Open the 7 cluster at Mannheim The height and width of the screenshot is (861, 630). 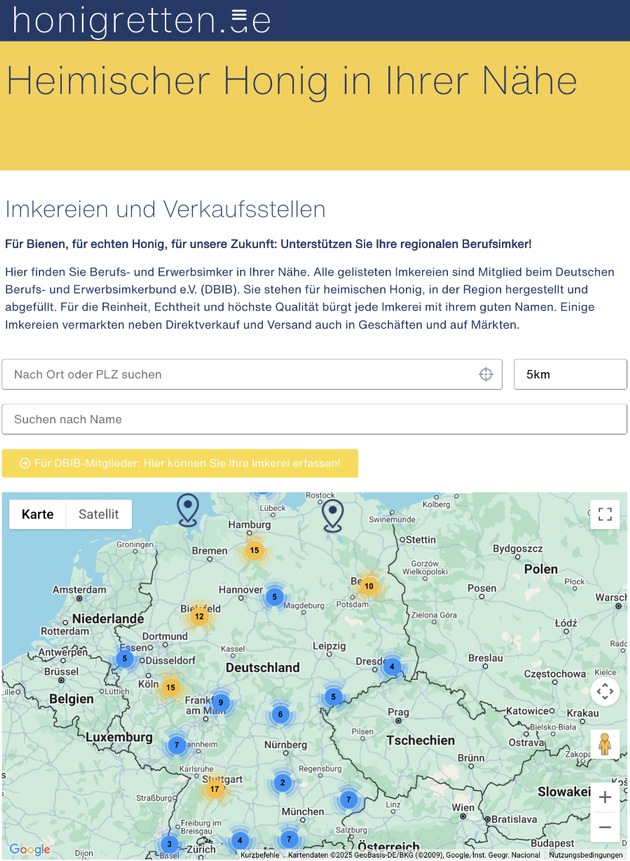[177, 745]
